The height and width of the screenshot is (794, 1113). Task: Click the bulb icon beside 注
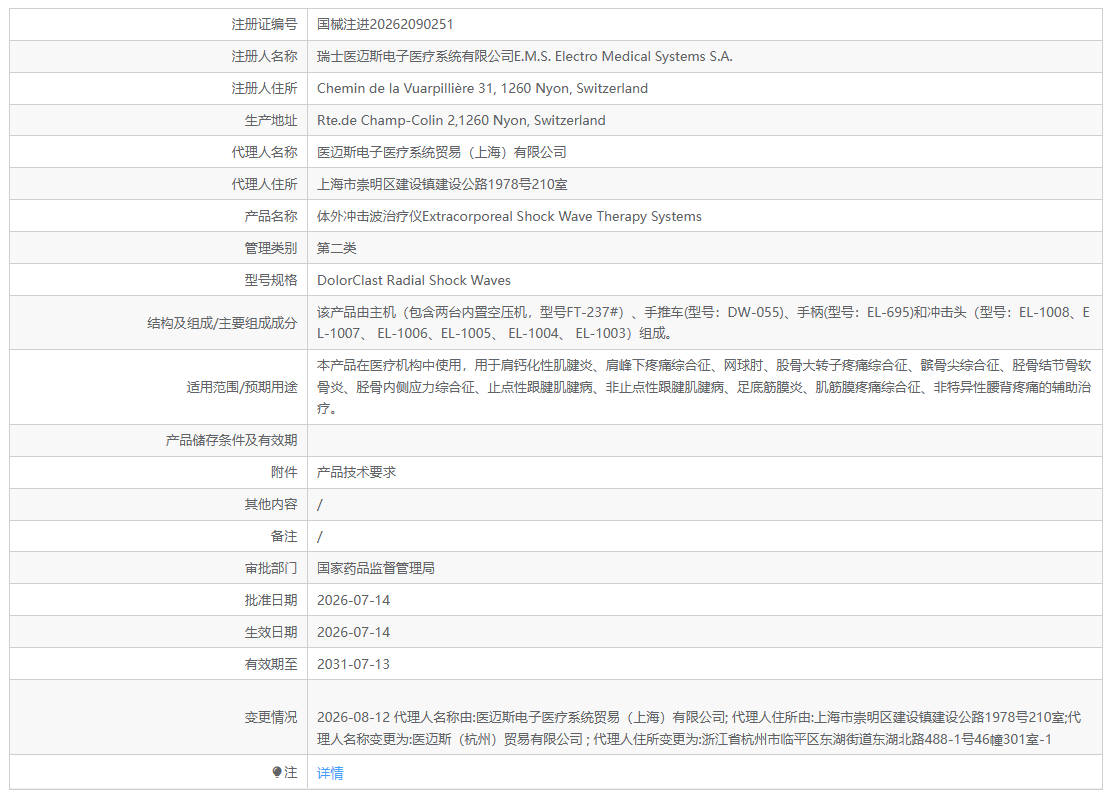[x=277, y=772]
